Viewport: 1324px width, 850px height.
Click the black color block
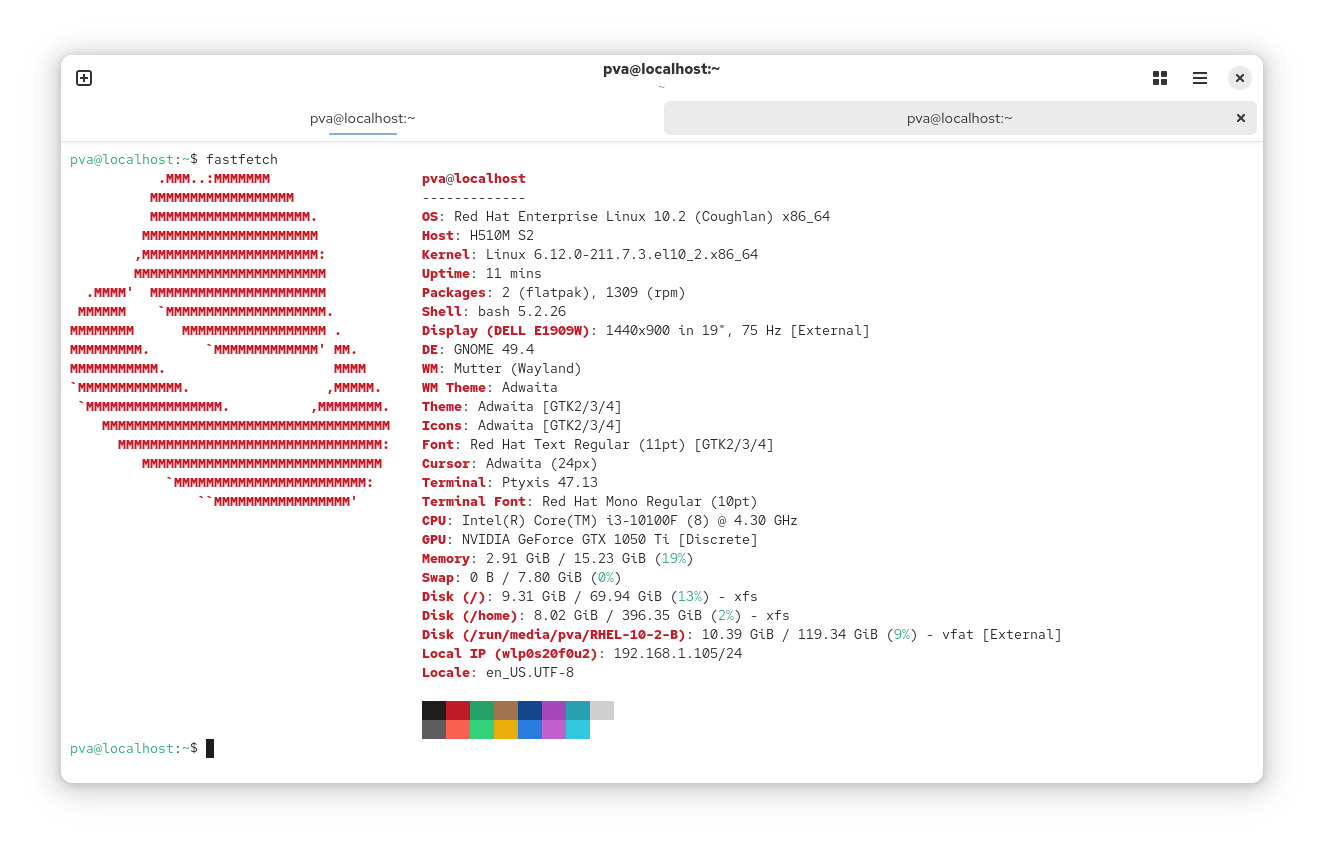(x=434, y=710)
